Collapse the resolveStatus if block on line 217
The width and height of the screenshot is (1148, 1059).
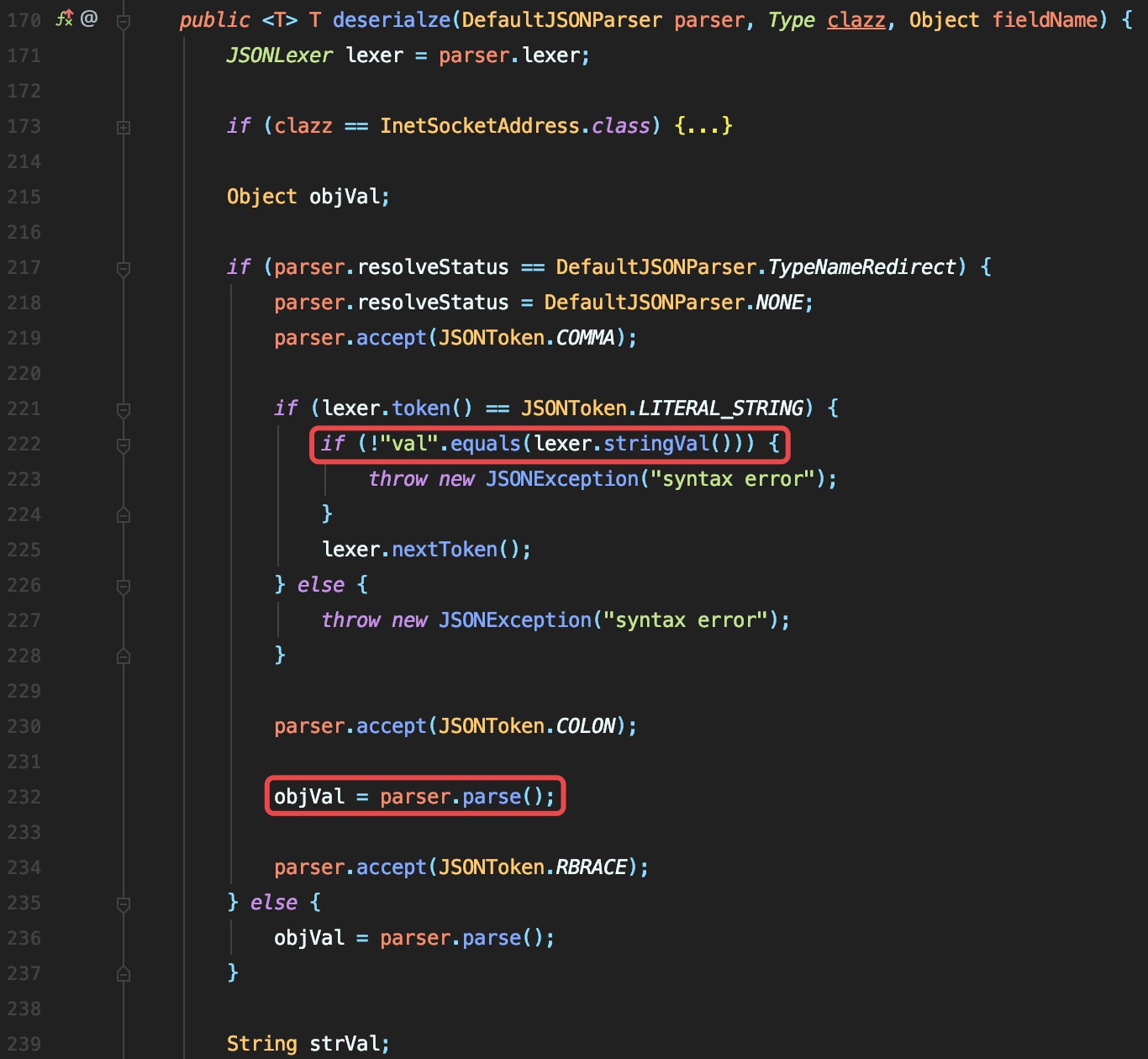(124, 269)
